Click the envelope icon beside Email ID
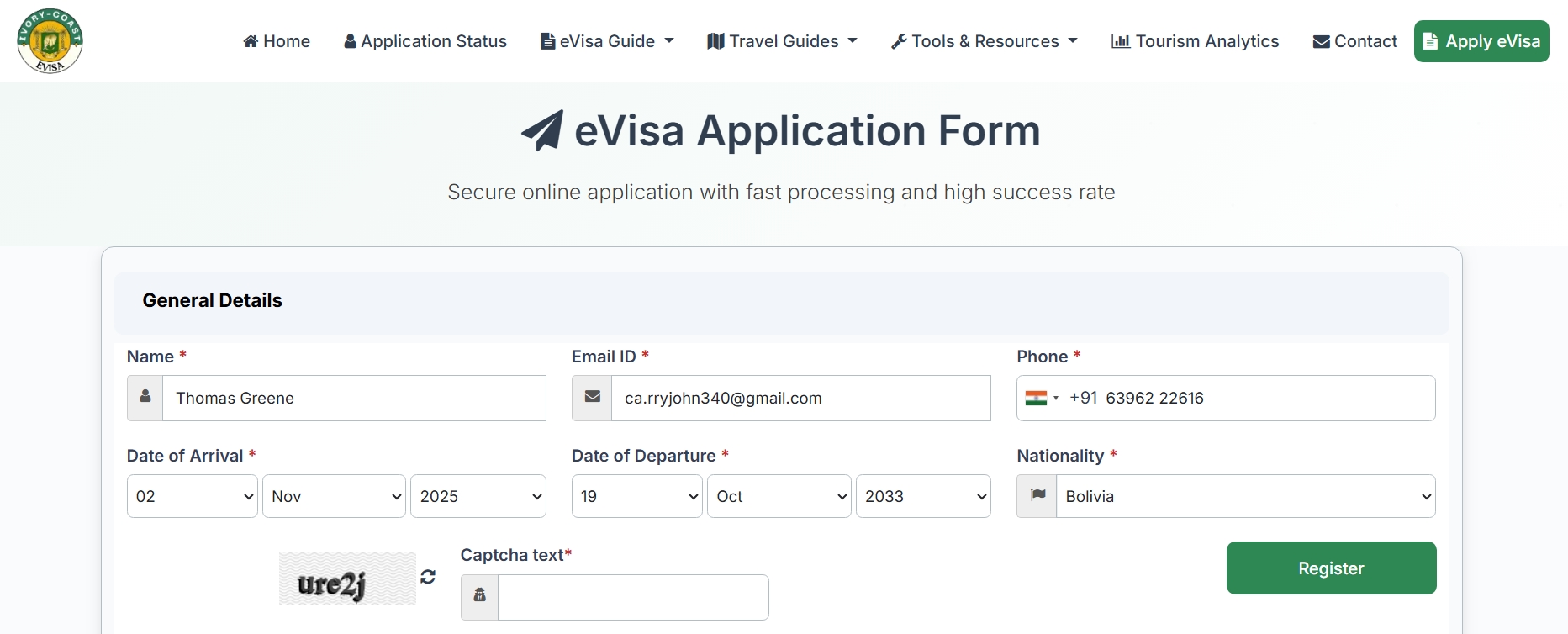Image resolution: width=1568 pixels, height=634 pixels. click(x=592, y=398)
